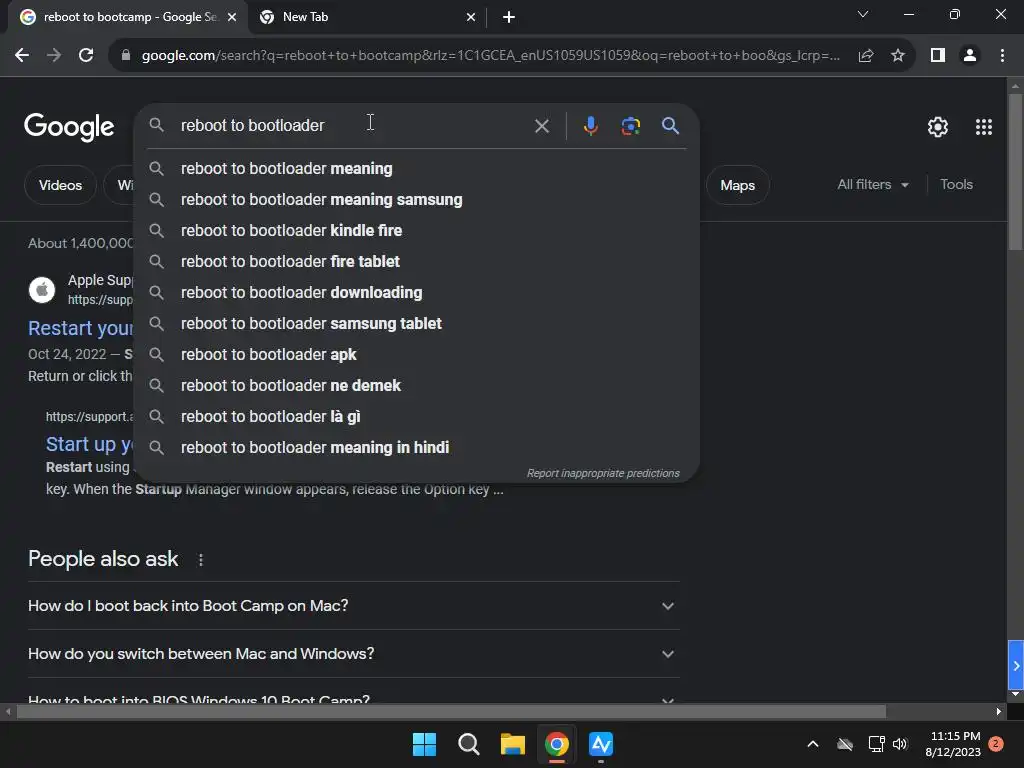This screenshot has width=1024, height=768.
Task: Click the blue side expand arrow
Action: 1016,665
